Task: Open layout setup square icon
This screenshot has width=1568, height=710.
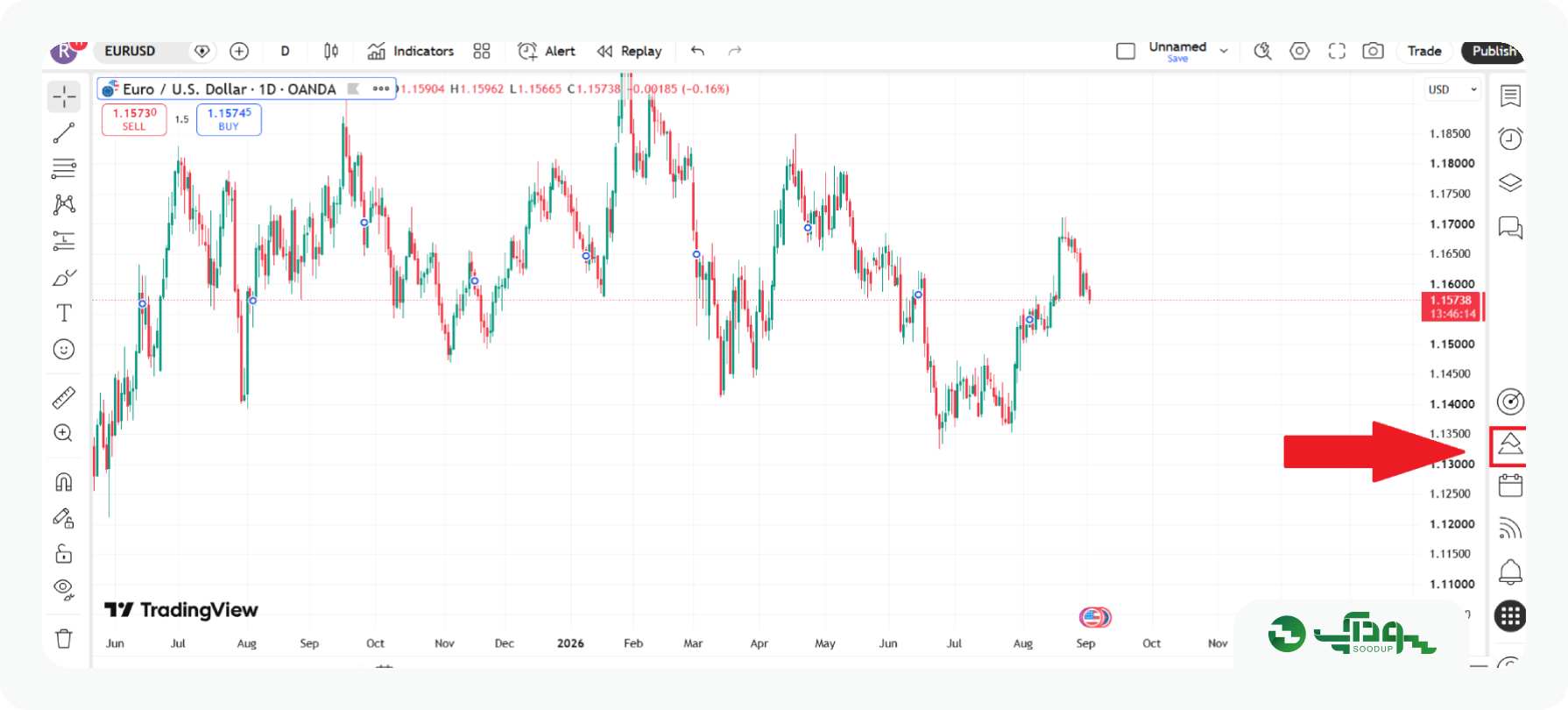Action: (1126, 51)
